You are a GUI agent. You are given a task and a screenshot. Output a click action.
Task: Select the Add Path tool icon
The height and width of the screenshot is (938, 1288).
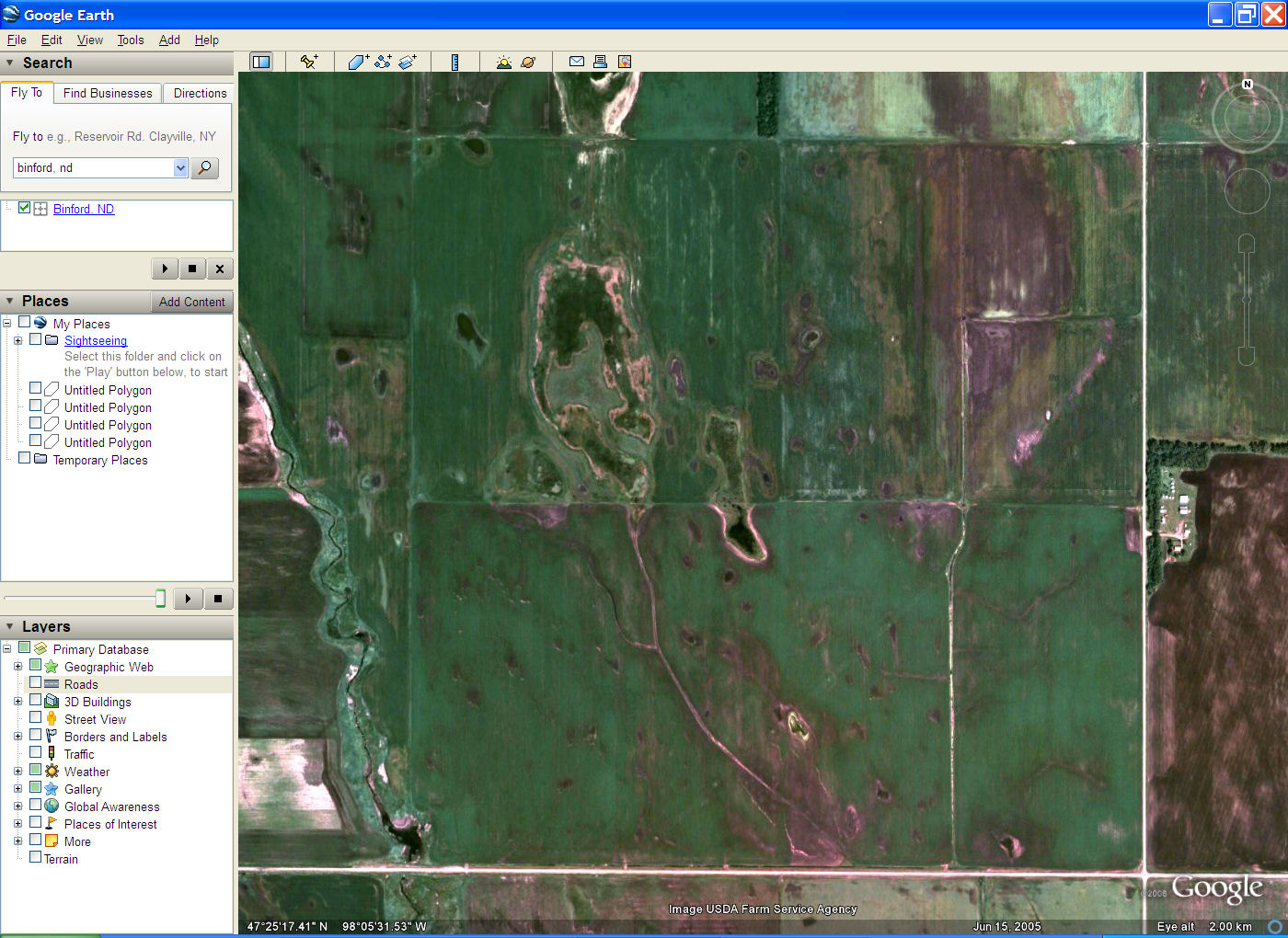[x=383, y=62]
